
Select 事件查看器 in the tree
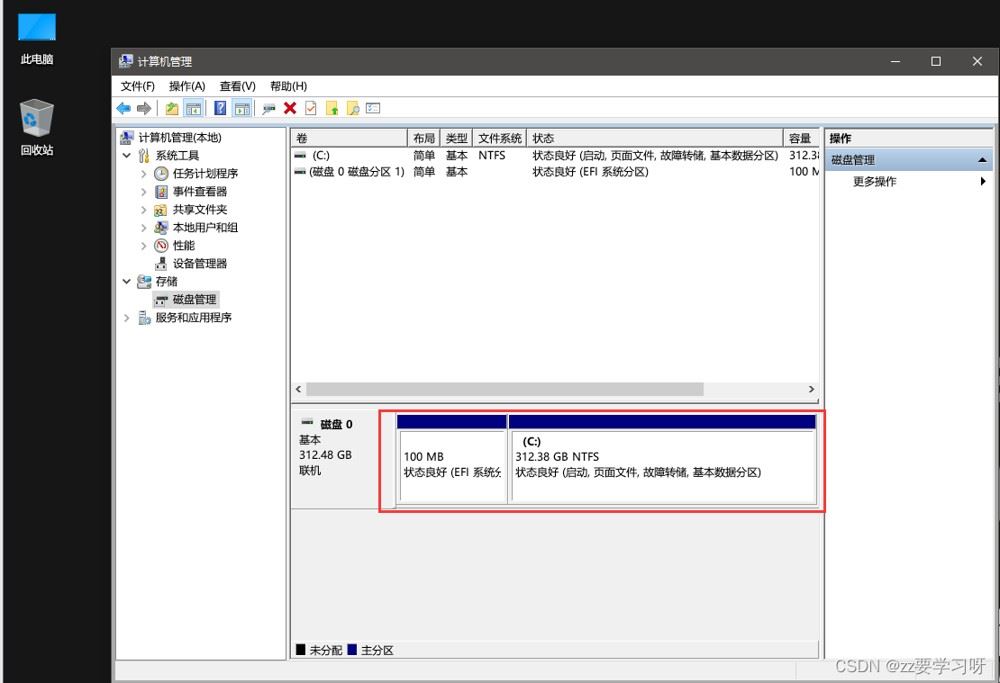click(200, 191)
